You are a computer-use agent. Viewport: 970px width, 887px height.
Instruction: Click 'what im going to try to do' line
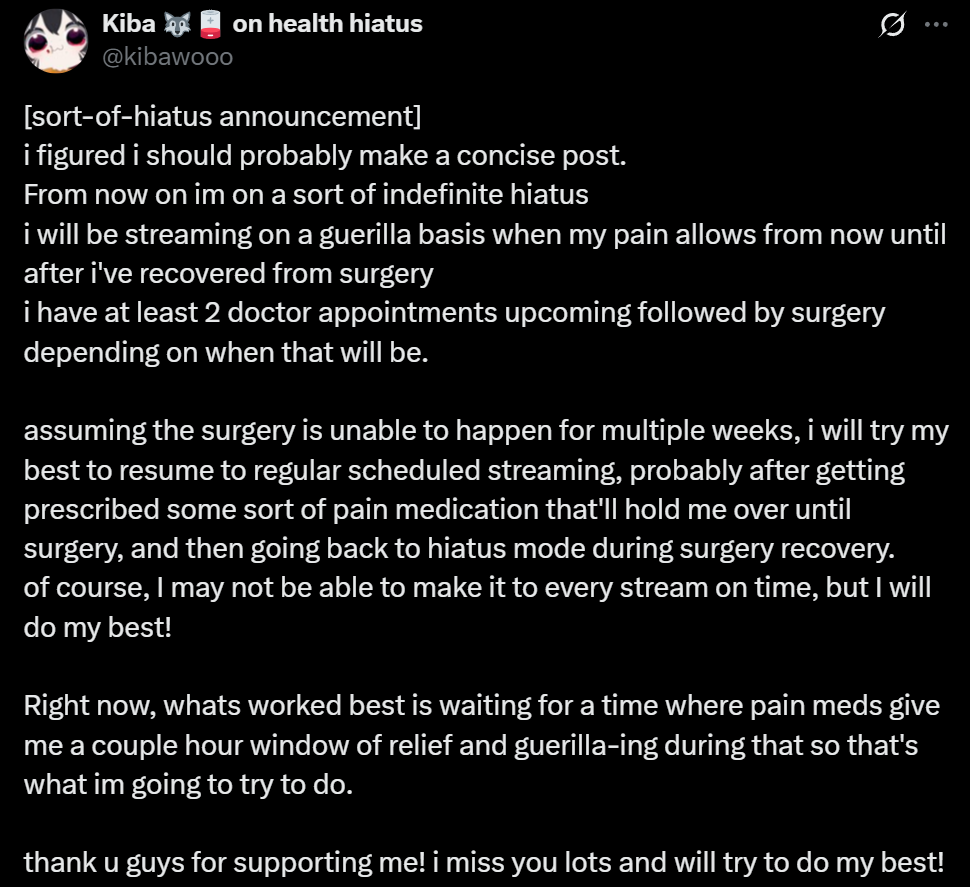tap(188, 784)
